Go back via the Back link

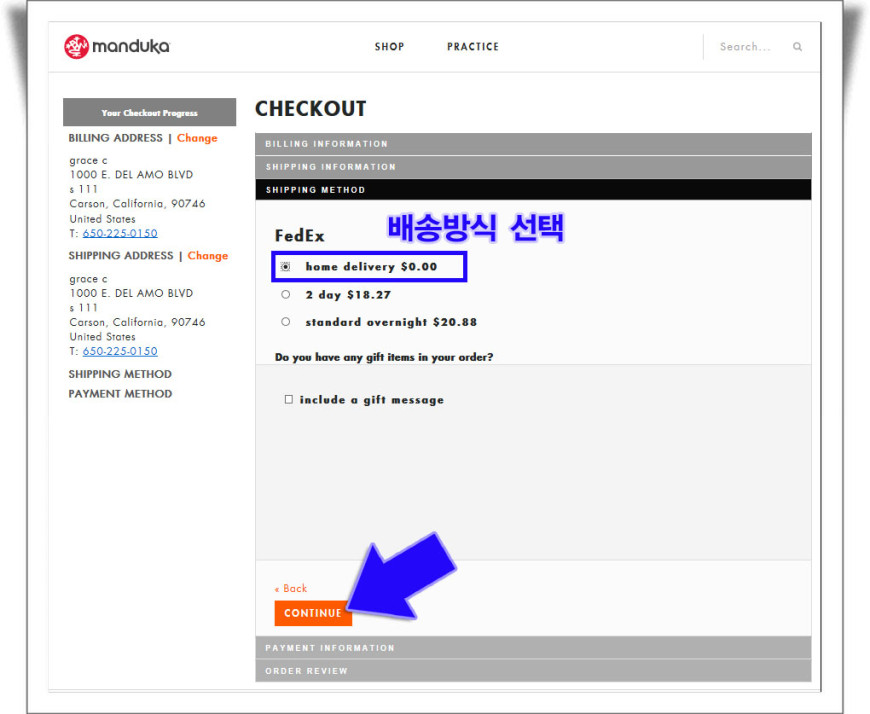coord(291,588)
